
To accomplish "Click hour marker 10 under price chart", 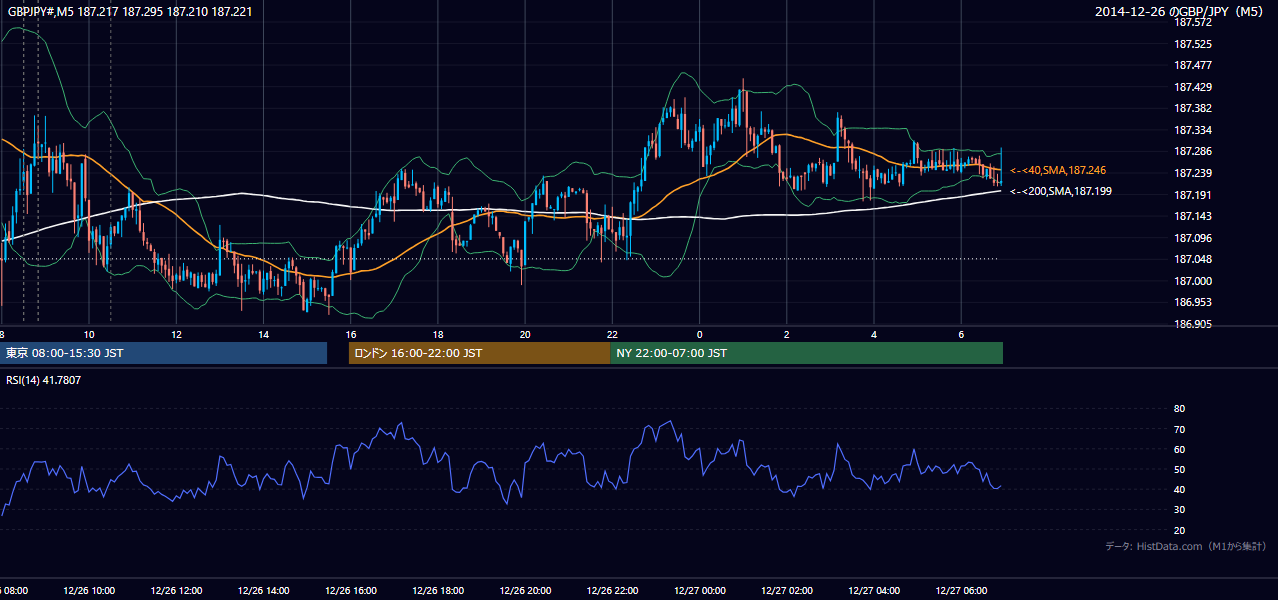I will tap(89, 334).
